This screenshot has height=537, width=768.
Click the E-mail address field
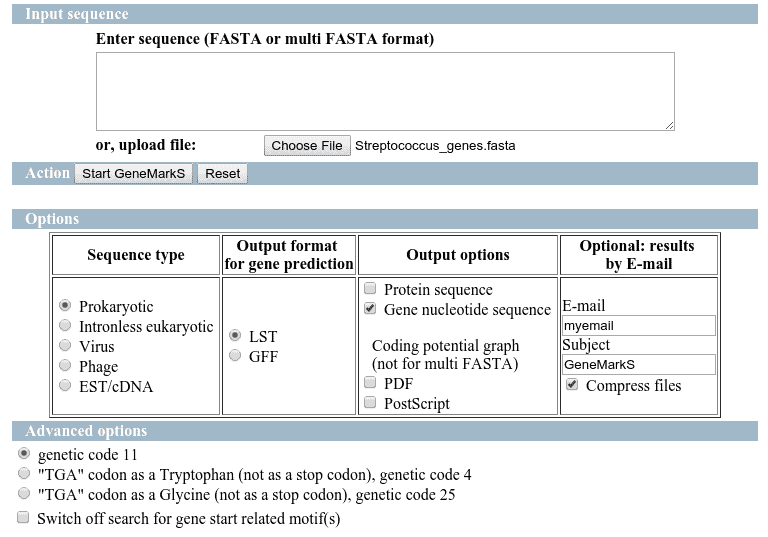(x=638, y=325)
